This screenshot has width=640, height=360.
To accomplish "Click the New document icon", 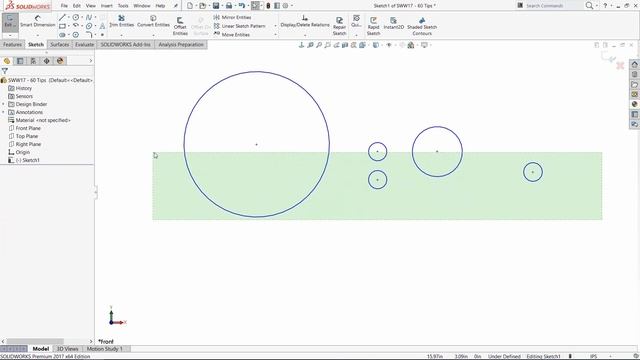I will coord(190,6).
